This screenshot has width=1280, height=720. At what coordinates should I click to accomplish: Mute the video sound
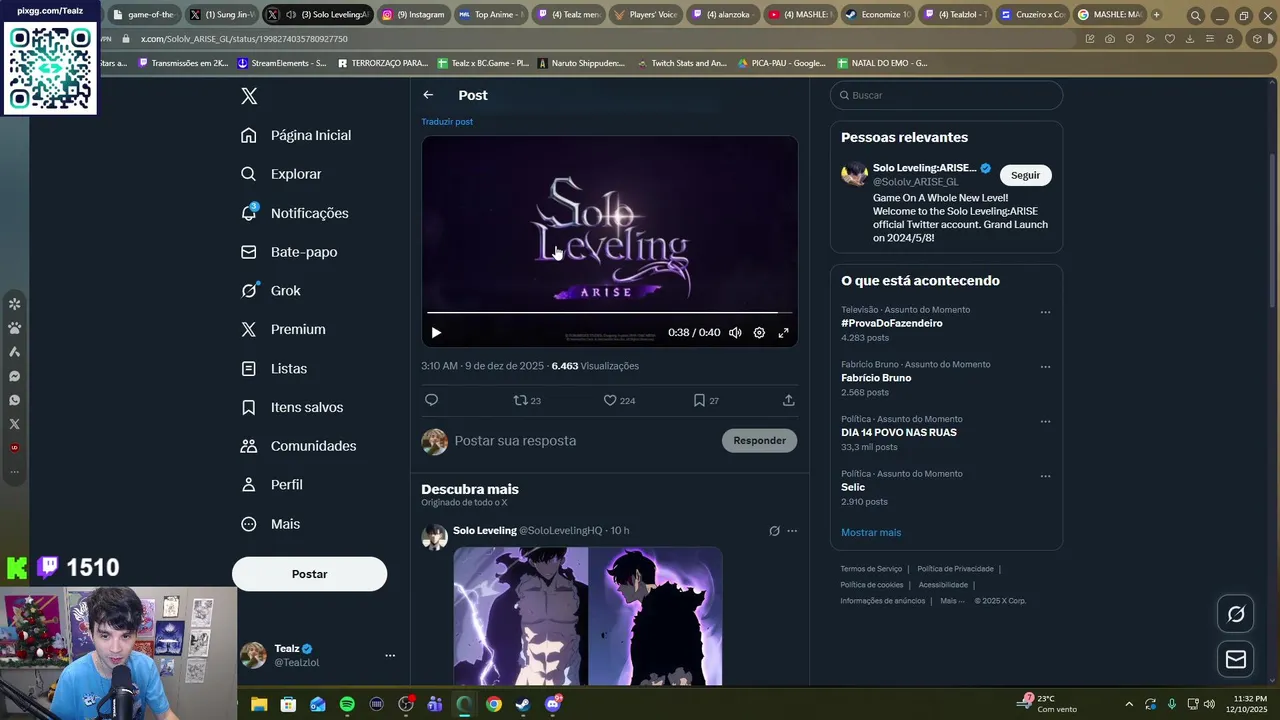pos(735,333)
